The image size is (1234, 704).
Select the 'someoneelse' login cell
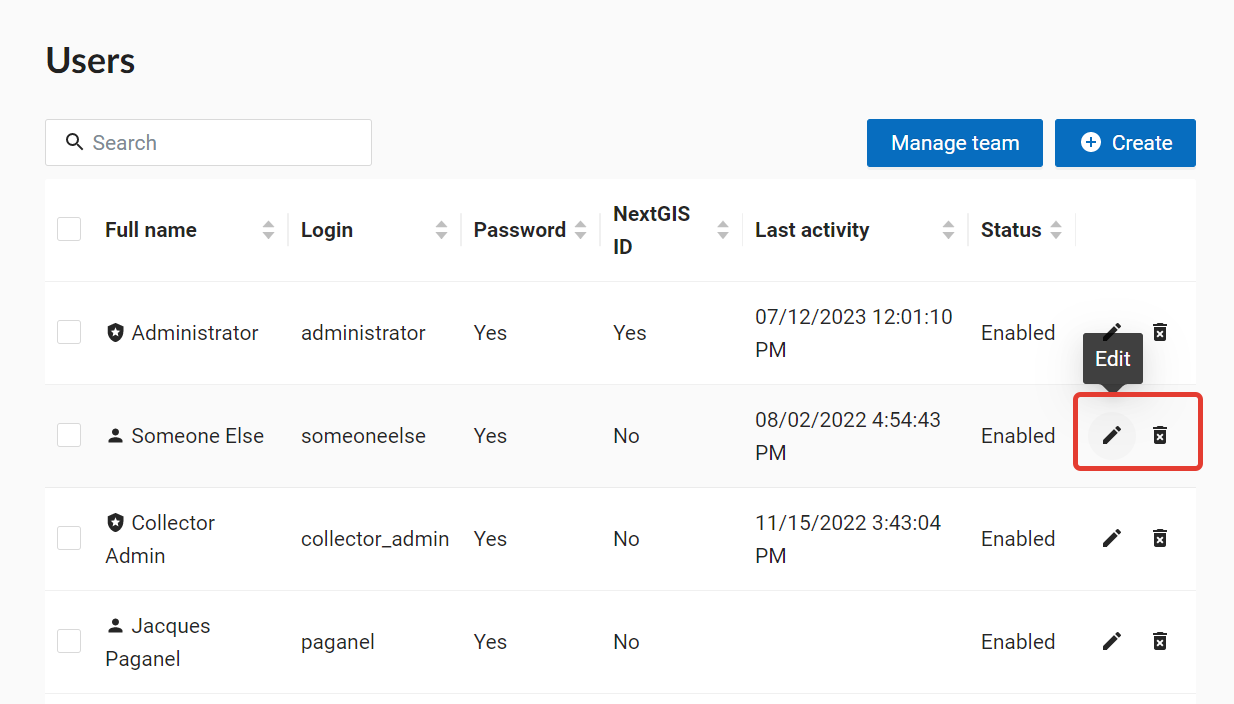click(x=363, y=436)
